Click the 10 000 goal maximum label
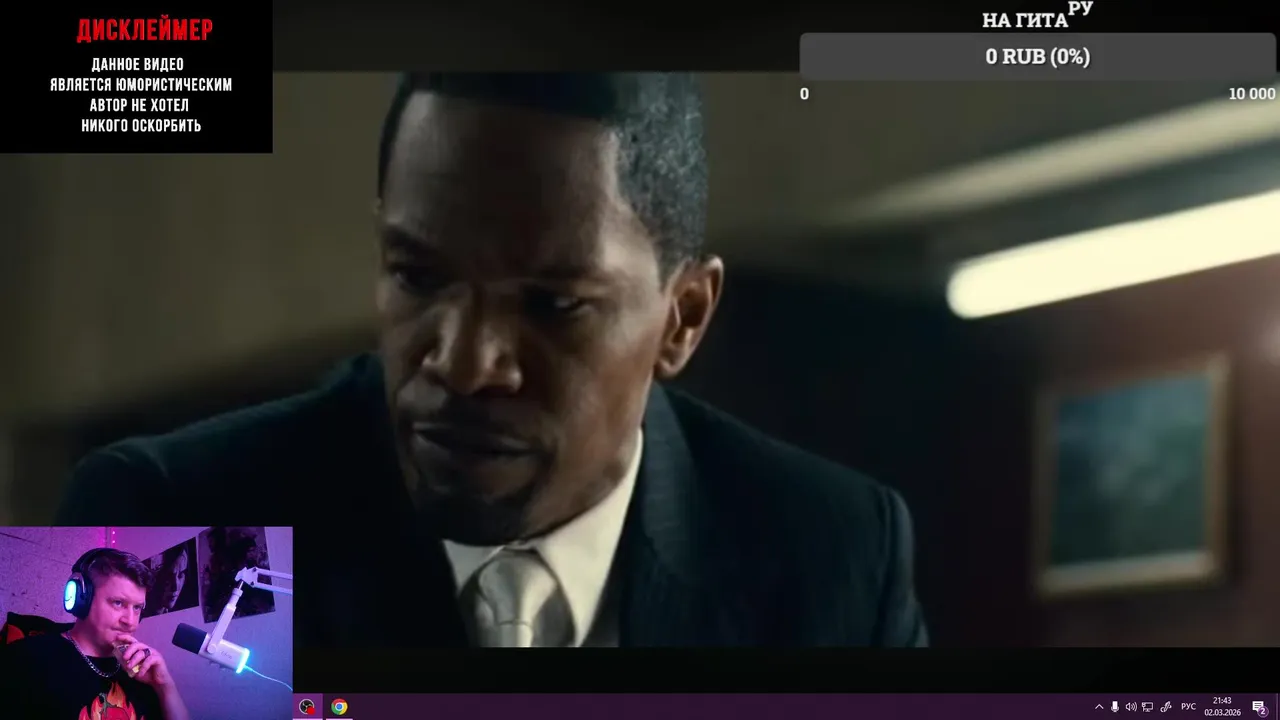 click(x=1252, y=94)
